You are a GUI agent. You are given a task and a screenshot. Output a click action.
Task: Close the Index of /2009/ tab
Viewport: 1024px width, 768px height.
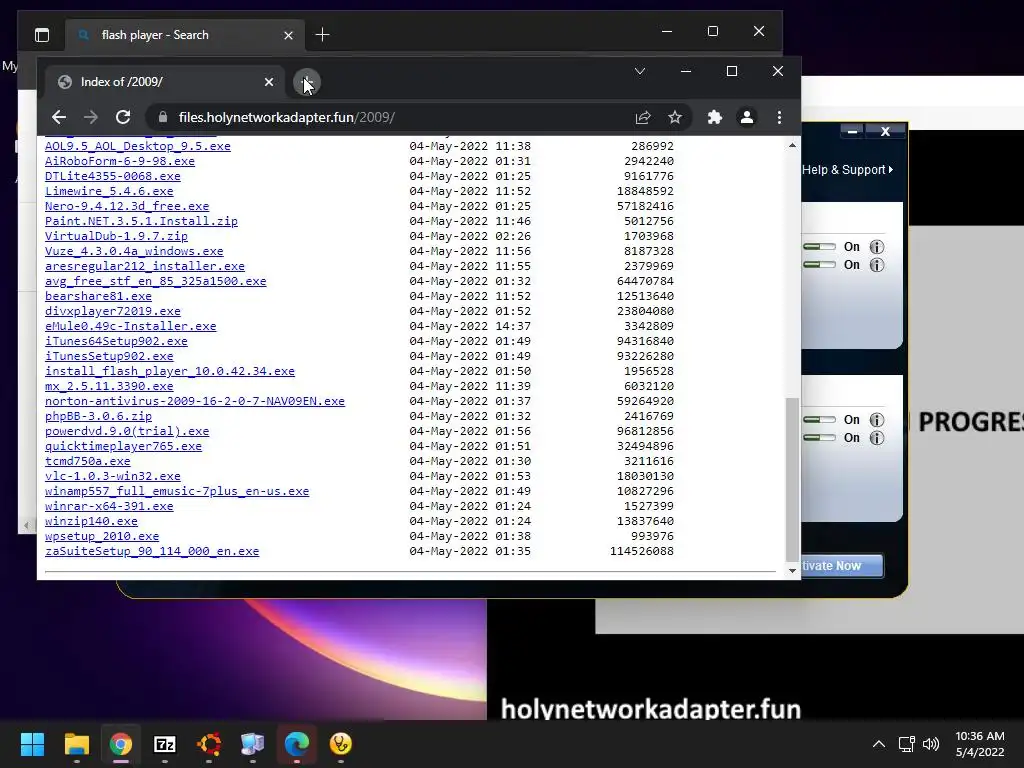(269, 82)
